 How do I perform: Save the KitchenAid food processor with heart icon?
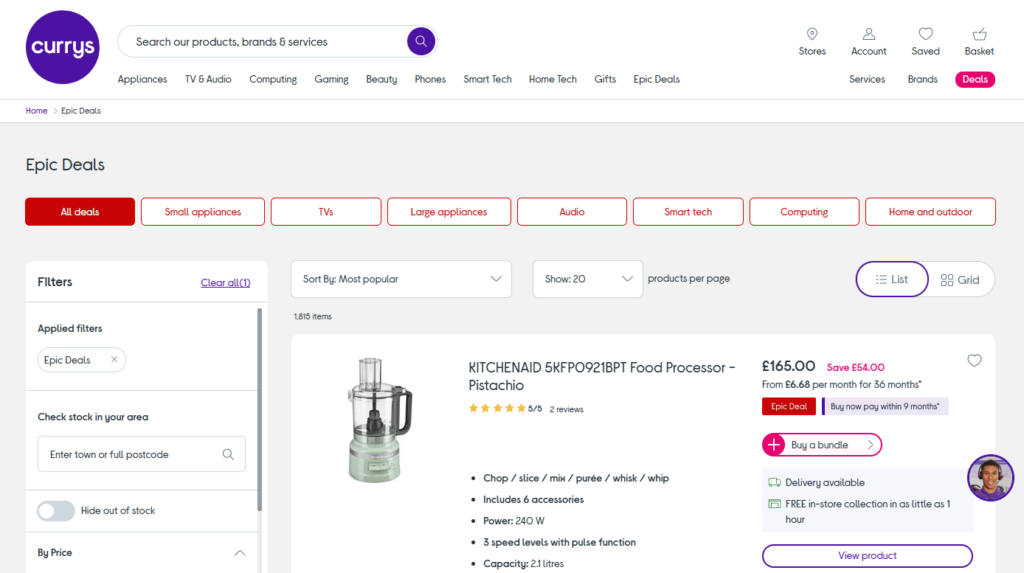[974, 361]
